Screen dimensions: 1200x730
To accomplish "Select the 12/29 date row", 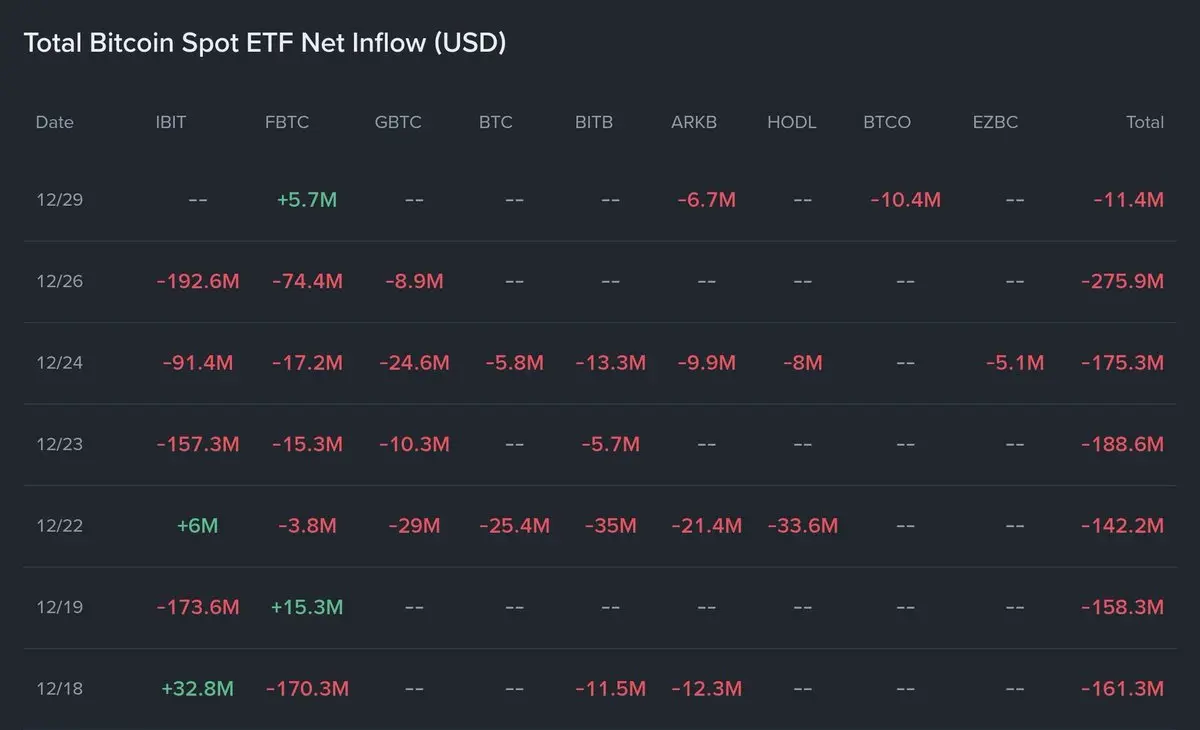I will click(x=59, y=199).
